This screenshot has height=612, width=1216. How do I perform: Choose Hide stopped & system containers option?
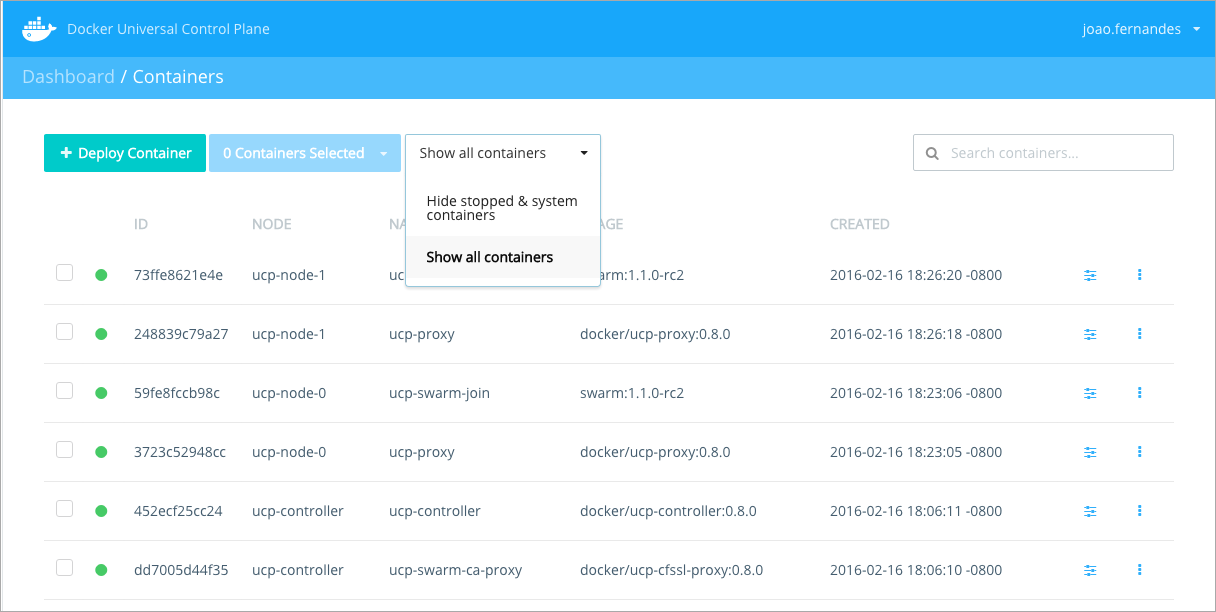click(502, 208)
